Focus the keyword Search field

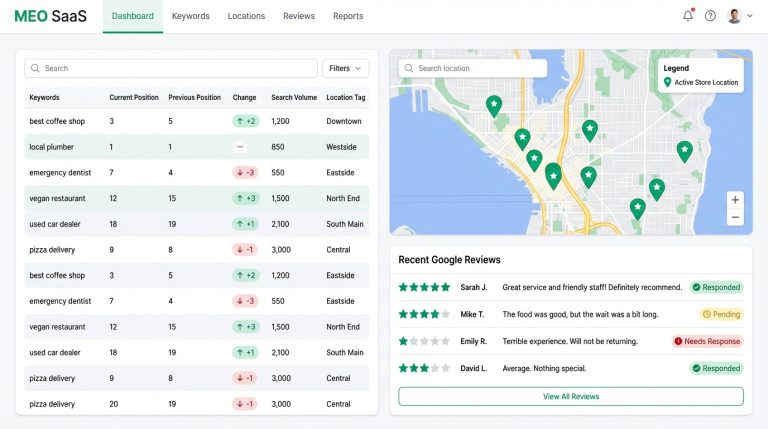tap(170, 69)
